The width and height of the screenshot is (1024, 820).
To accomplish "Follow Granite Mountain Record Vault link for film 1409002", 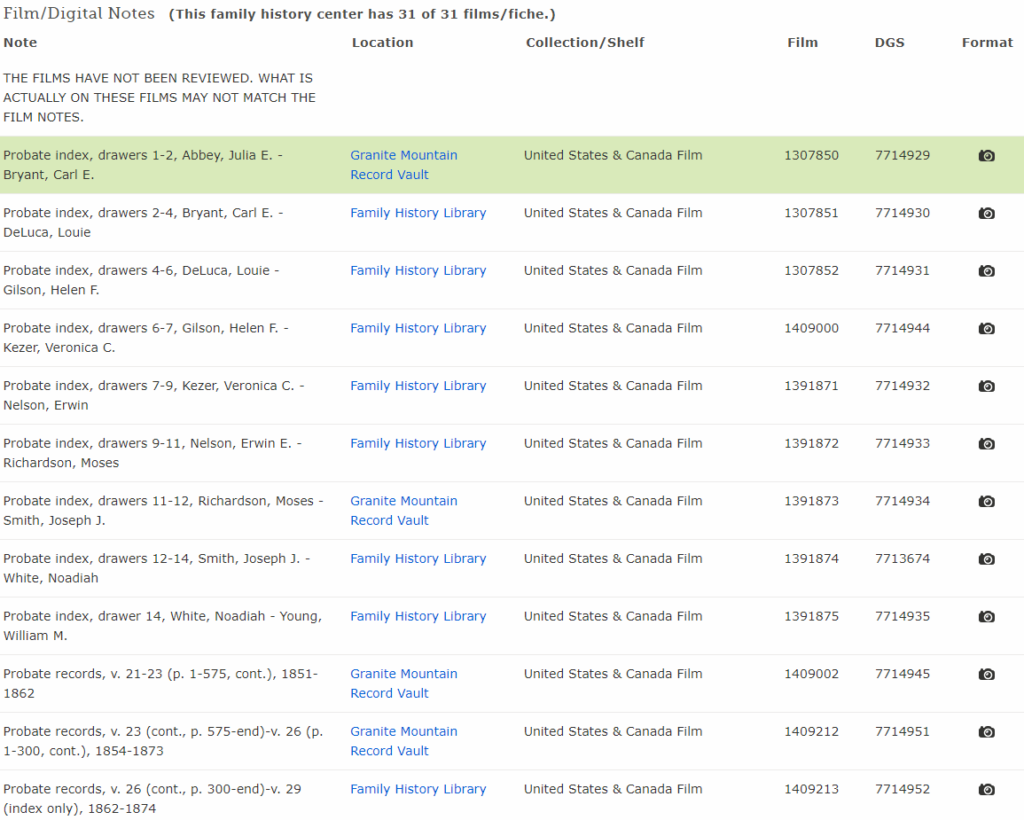I will (404, 684).
